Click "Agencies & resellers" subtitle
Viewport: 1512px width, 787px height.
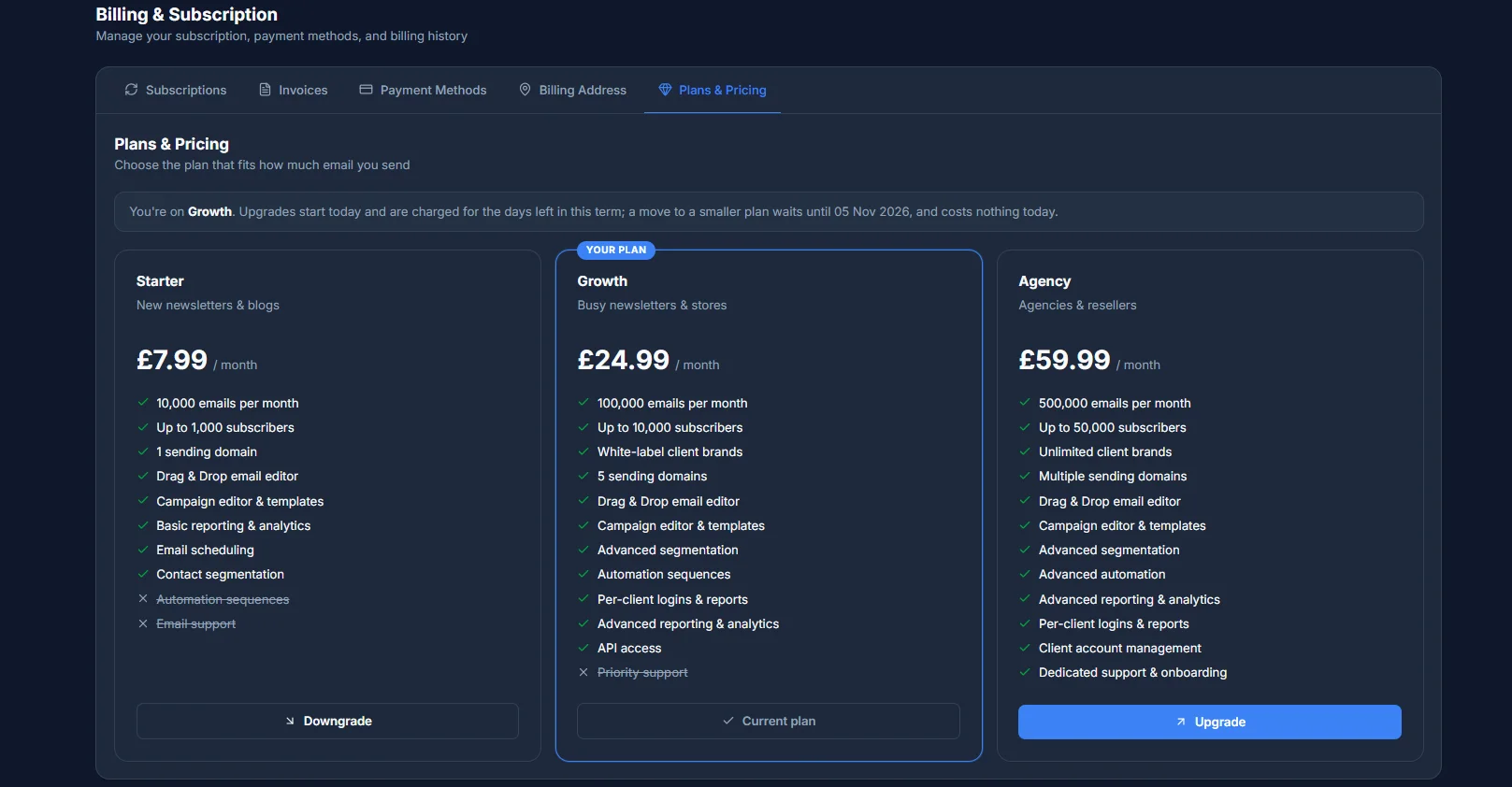(x=1077, y=306)
